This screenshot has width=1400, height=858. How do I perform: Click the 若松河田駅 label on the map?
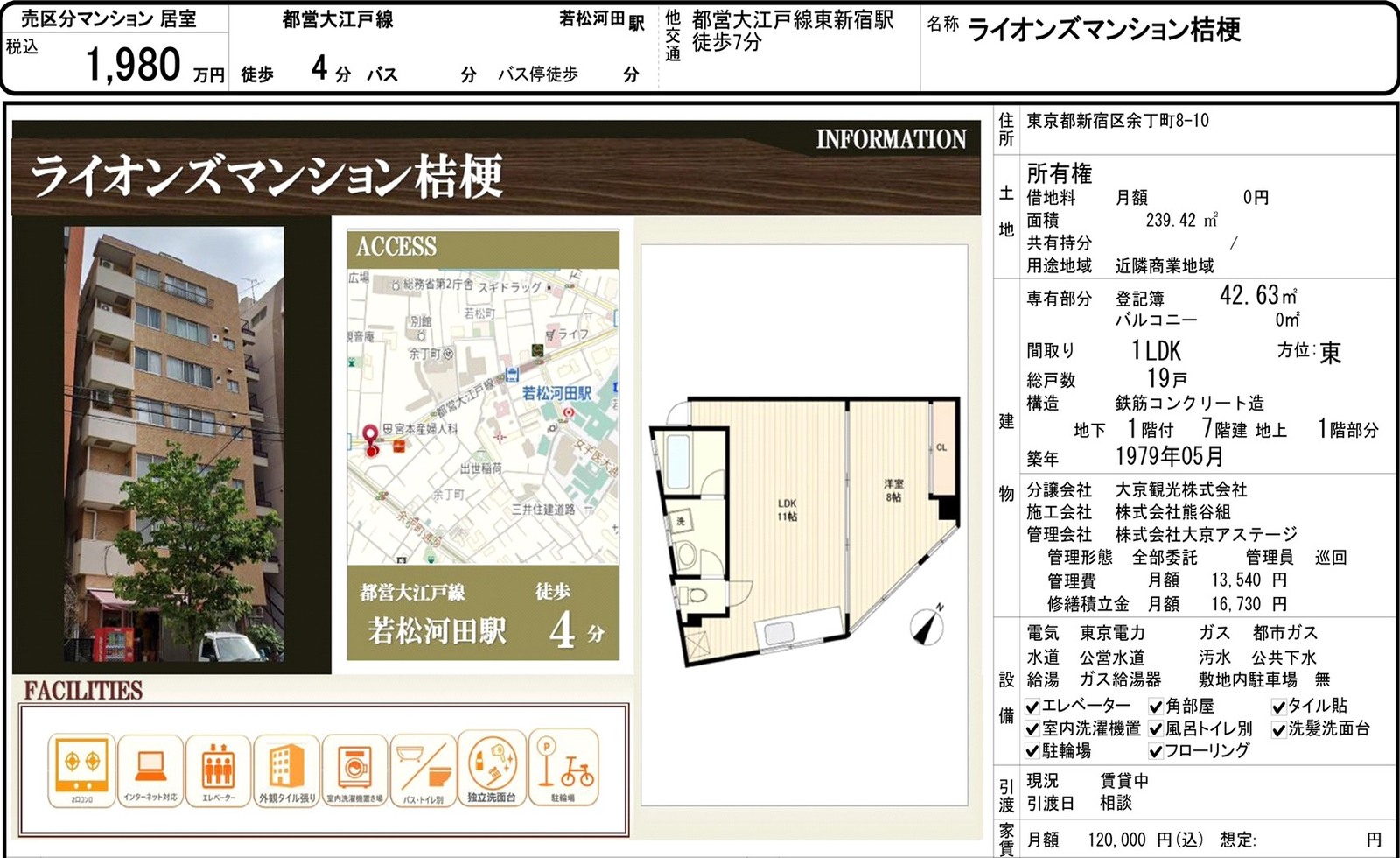(556, 393)
